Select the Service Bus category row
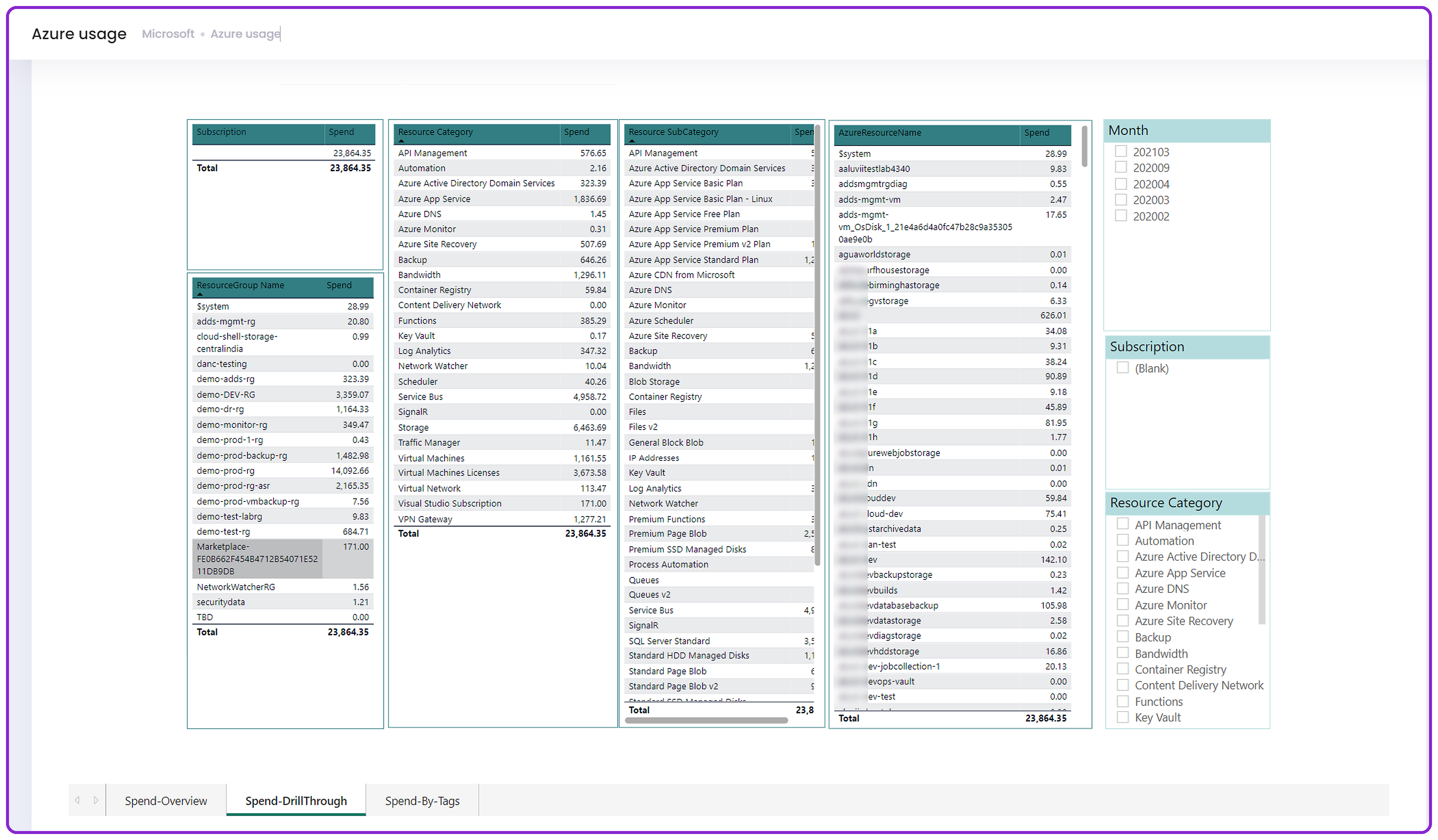This screenshot has height=840, width=1438. click(501, 397)
